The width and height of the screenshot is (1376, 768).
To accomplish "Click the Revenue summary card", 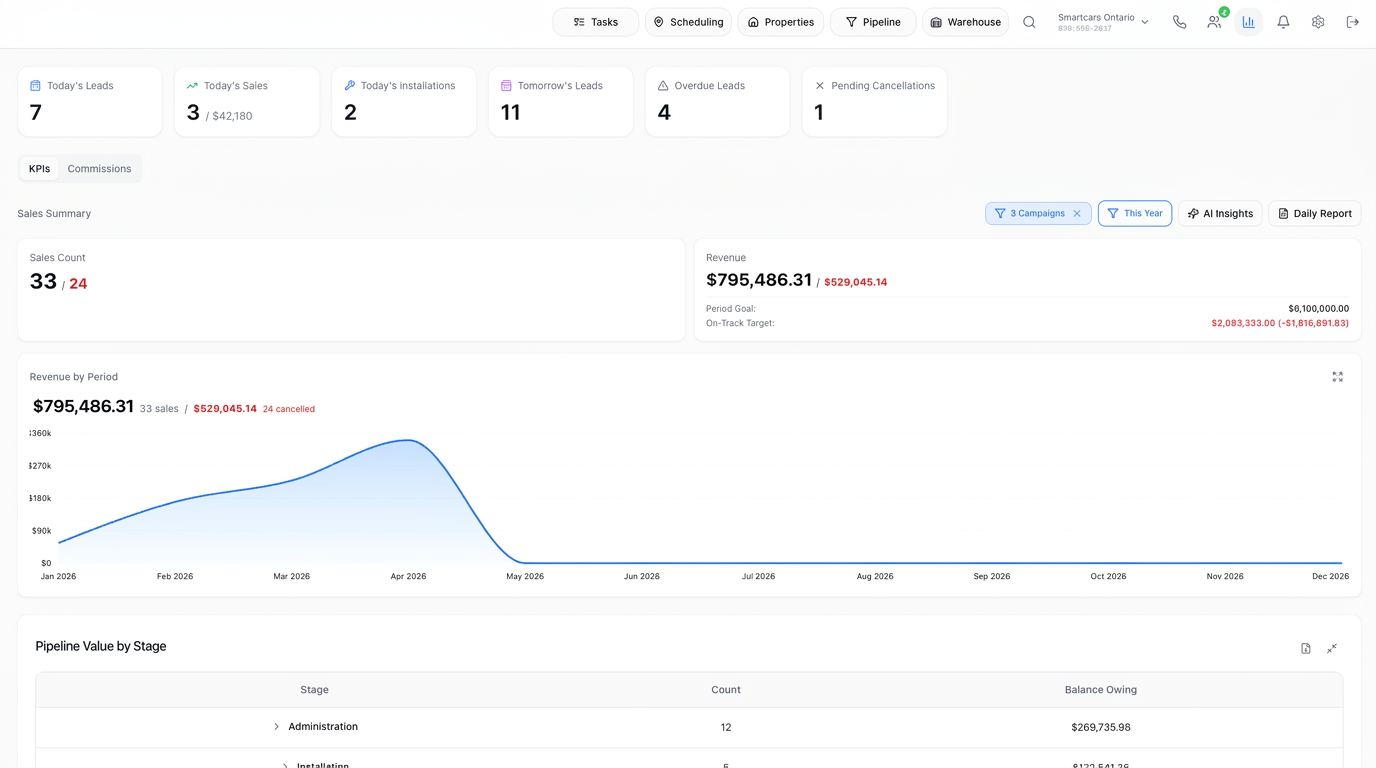I will (x=1028, y=290).
